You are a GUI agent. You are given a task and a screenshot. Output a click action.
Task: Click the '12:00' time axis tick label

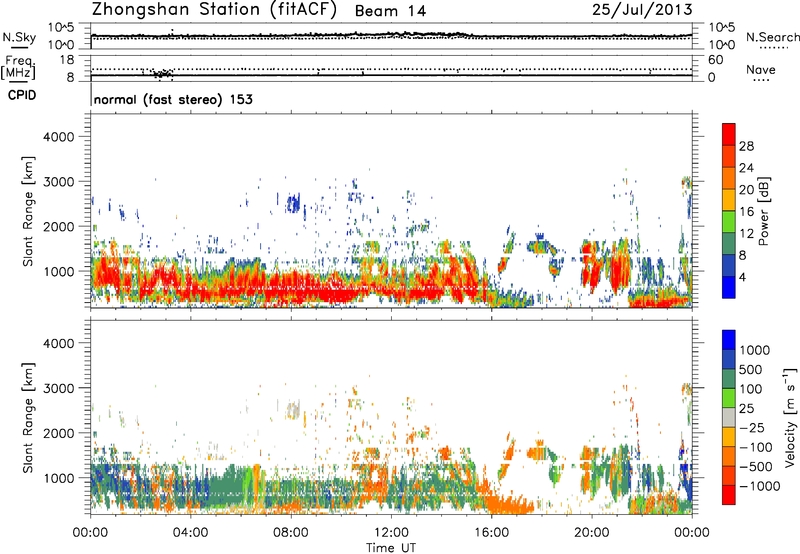click(x=391, y=533)
